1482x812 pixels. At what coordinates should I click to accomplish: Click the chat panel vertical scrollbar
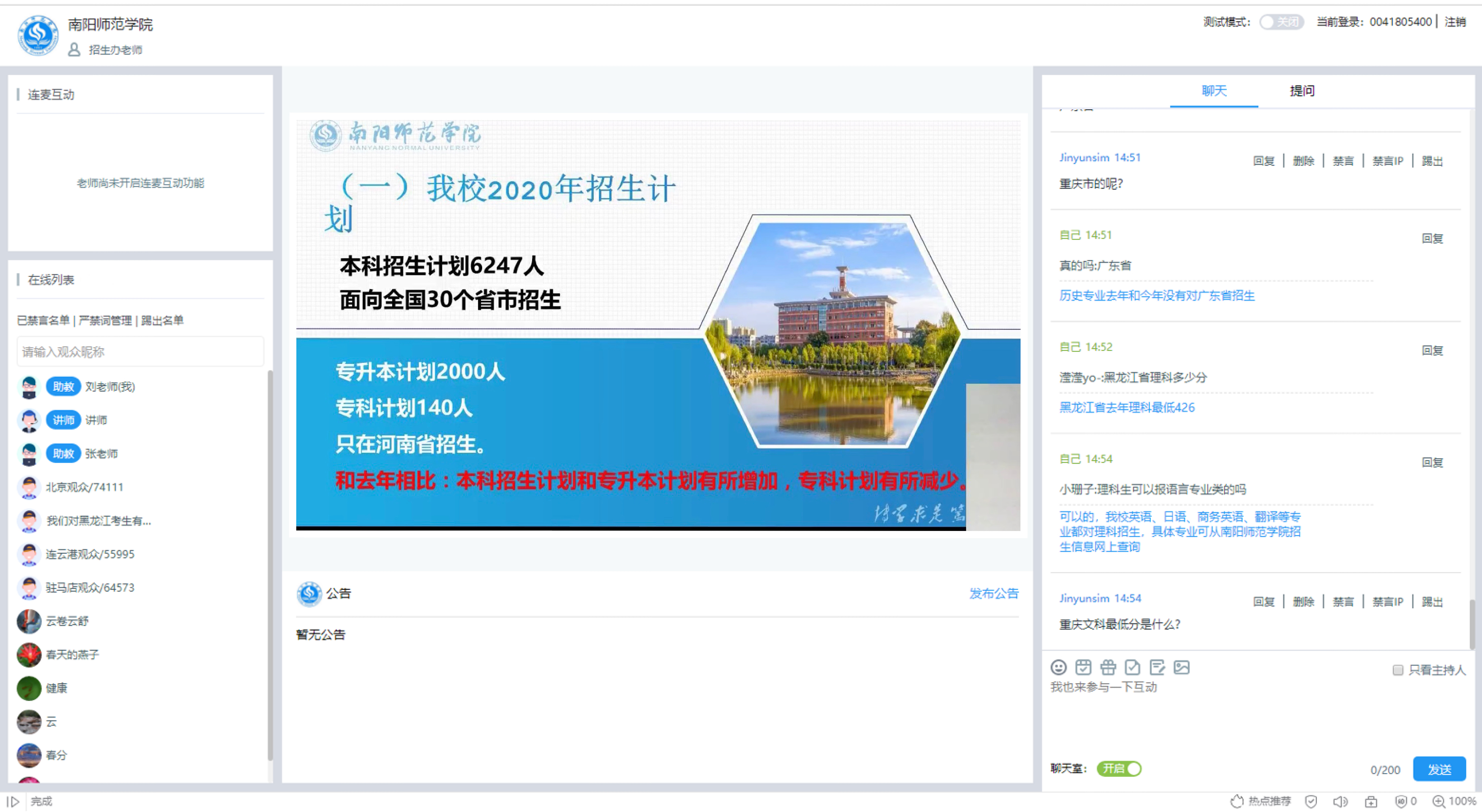click(x=1472, y=625)
